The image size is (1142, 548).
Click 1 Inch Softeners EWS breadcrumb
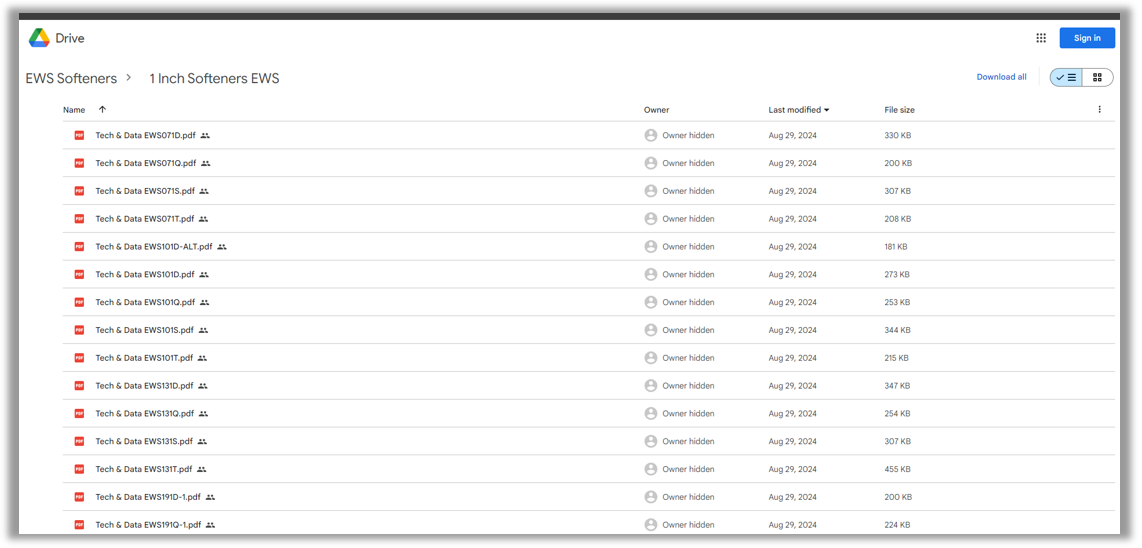(x=214, y=78)
